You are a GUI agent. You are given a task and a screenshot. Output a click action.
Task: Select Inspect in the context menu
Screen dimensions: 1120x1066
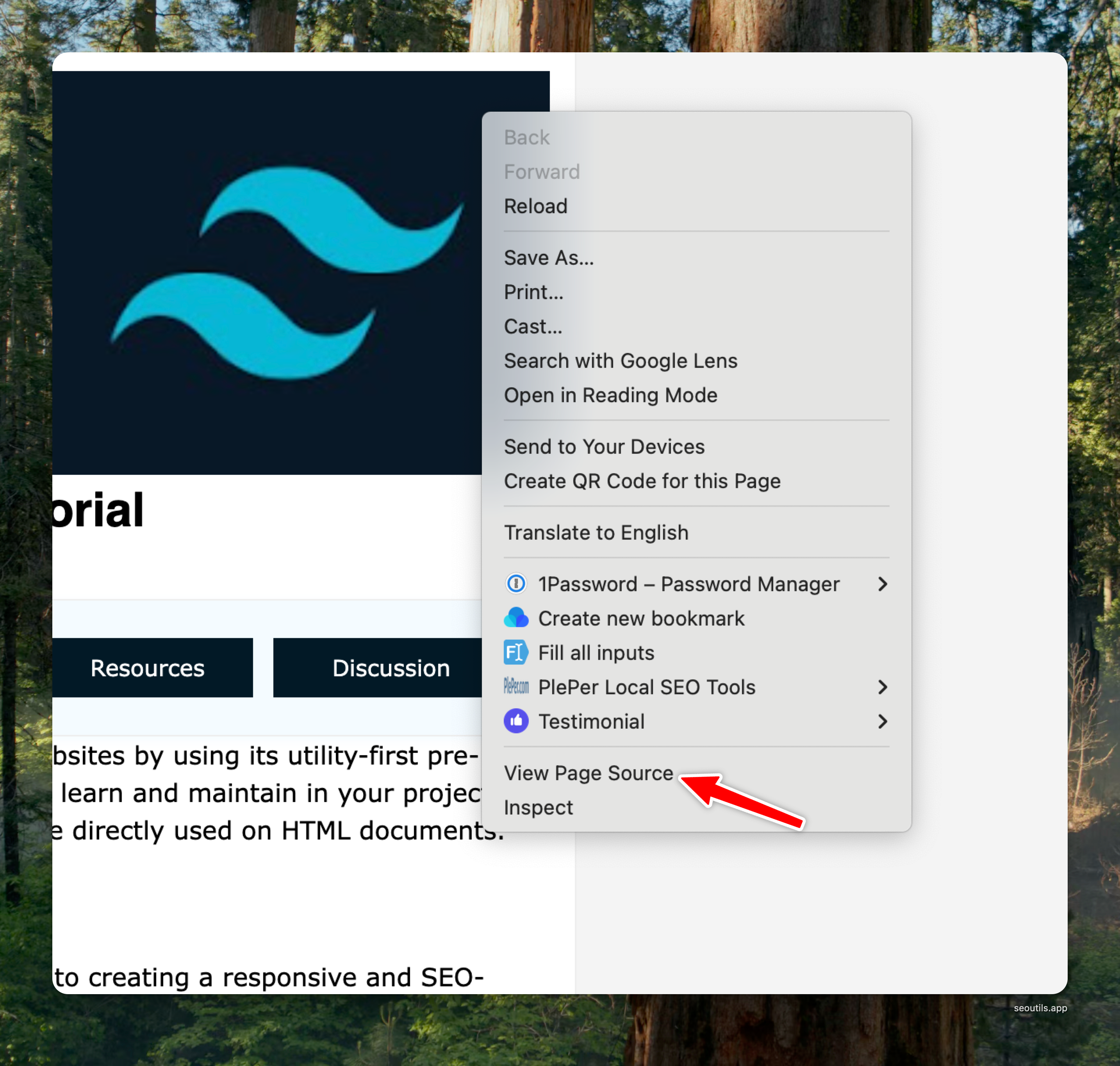coord(538,807)
